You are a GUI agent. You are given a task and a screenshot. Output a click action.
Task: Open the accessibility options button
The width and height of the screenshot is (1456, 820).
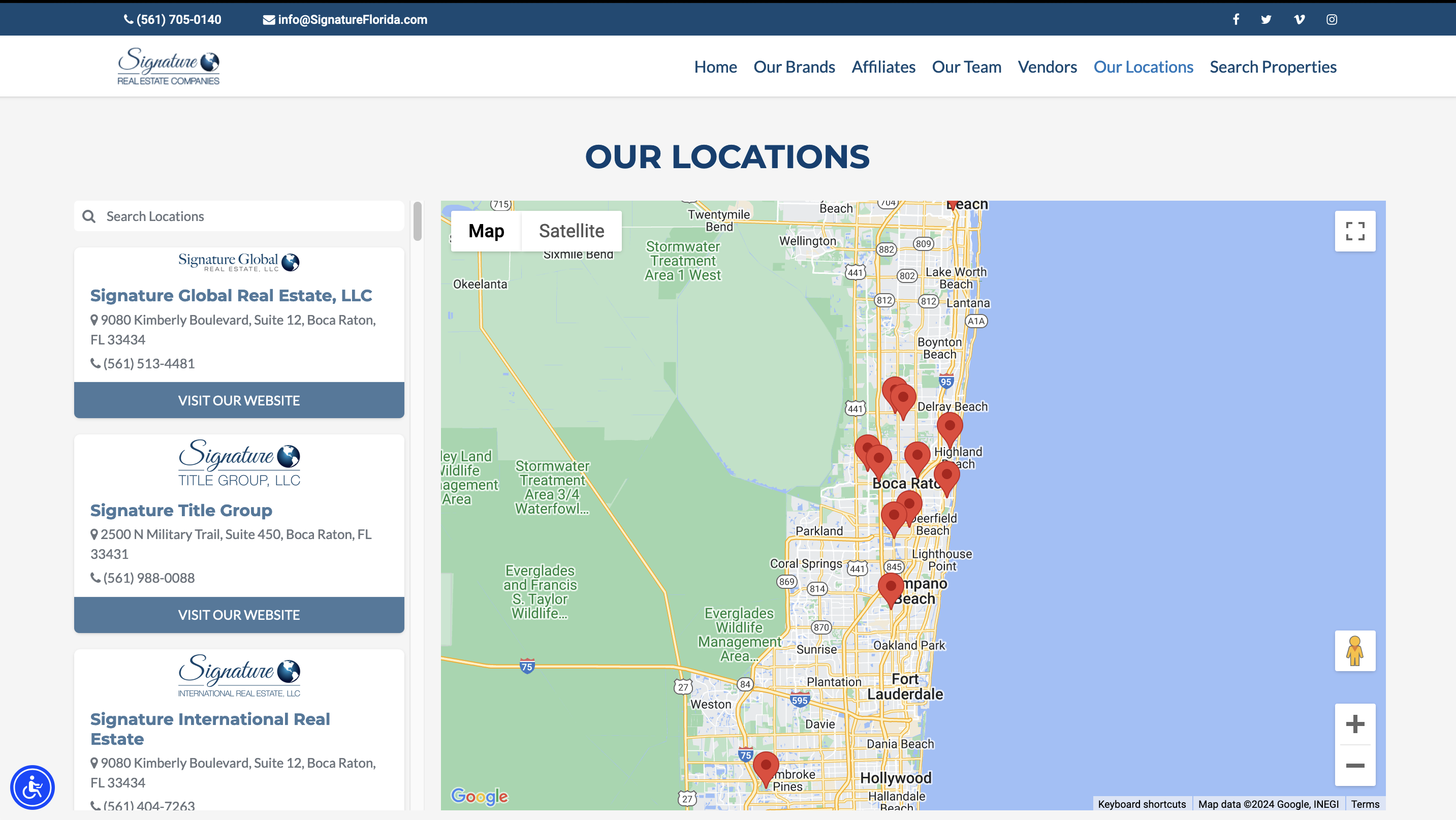coord(32,787)
